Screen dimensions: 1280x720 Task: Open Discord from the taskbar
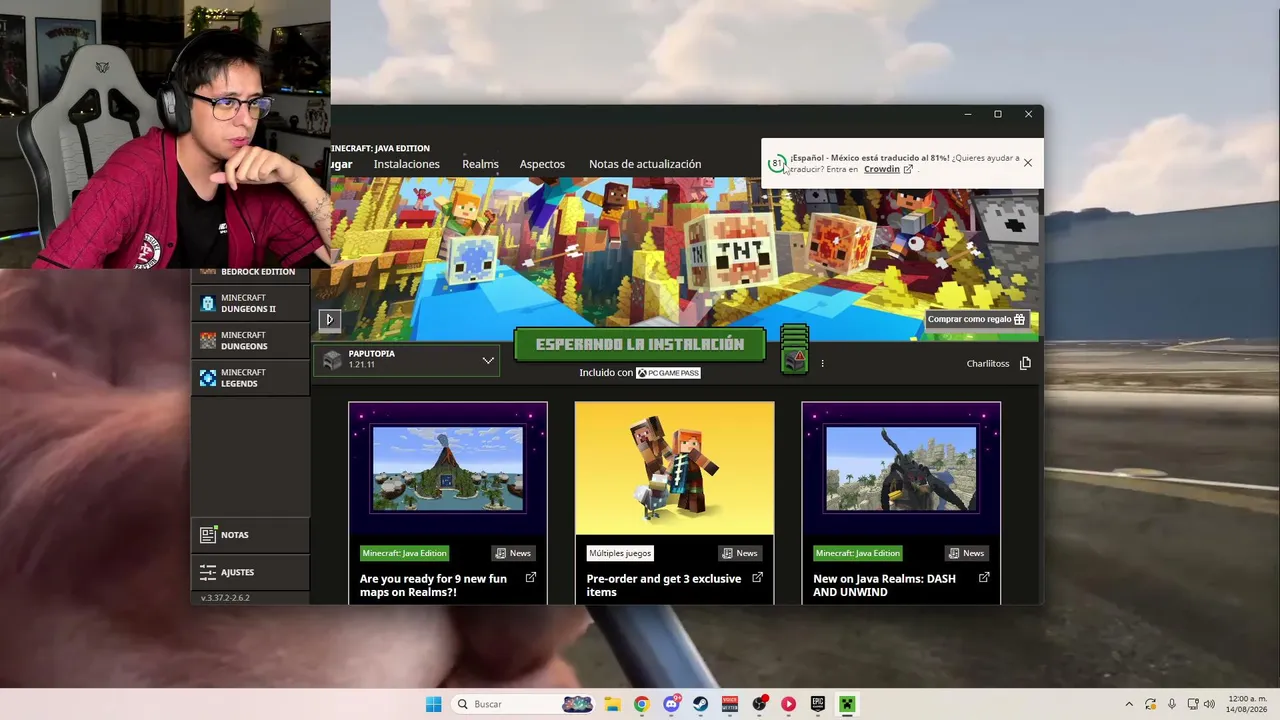[x=671, y=704]
